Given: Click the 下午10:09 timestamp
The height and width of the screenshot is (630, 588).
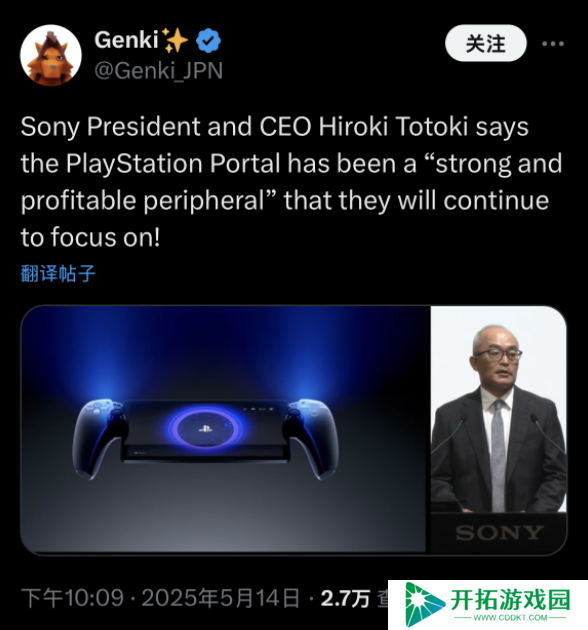Looking at the screenshot, I should pyautogui.click(x=72, y=598).
